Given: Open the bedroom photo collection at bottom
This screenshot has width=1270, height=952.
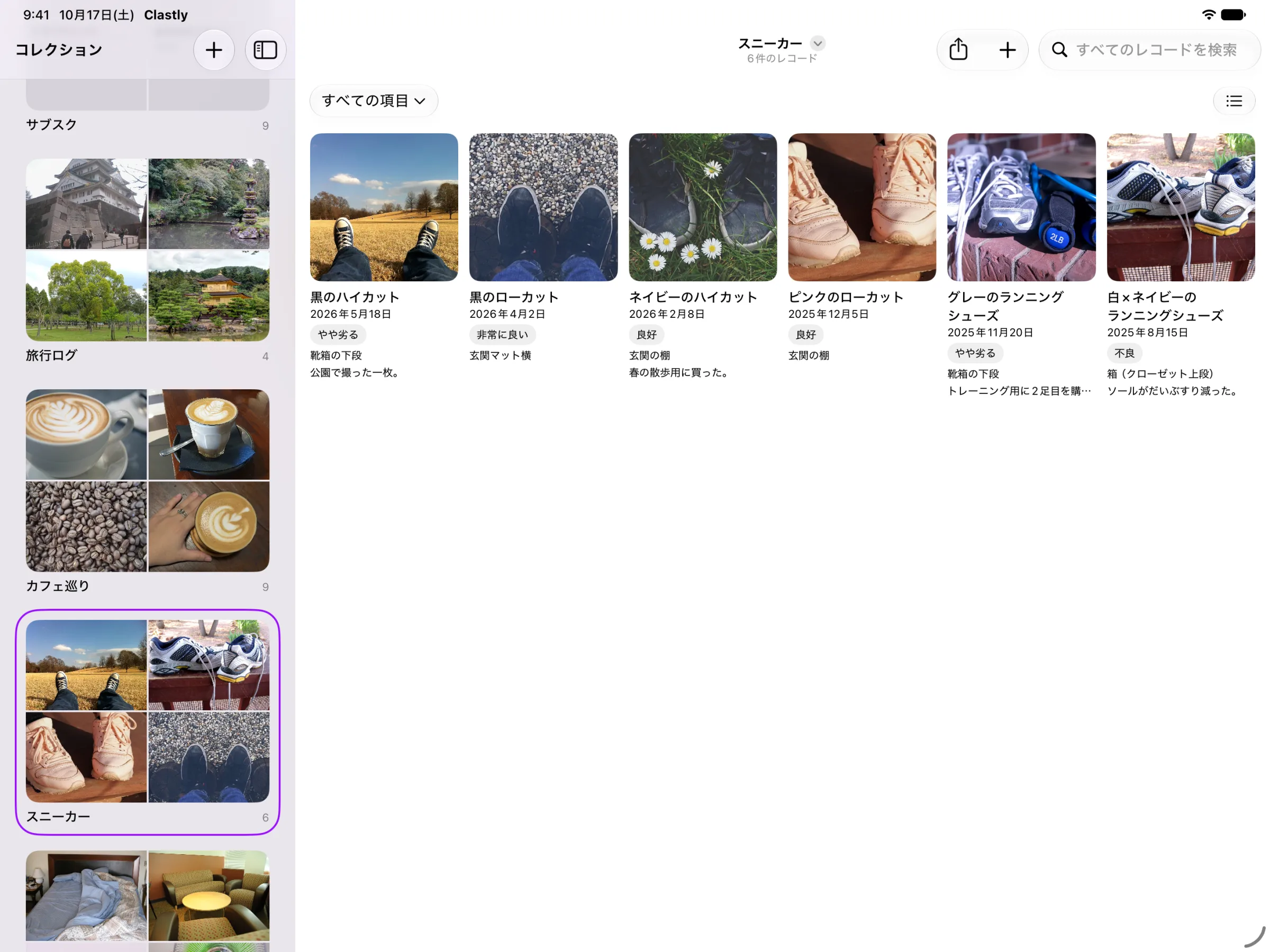Looking at the screenshot, I should (x=148, y=901).
